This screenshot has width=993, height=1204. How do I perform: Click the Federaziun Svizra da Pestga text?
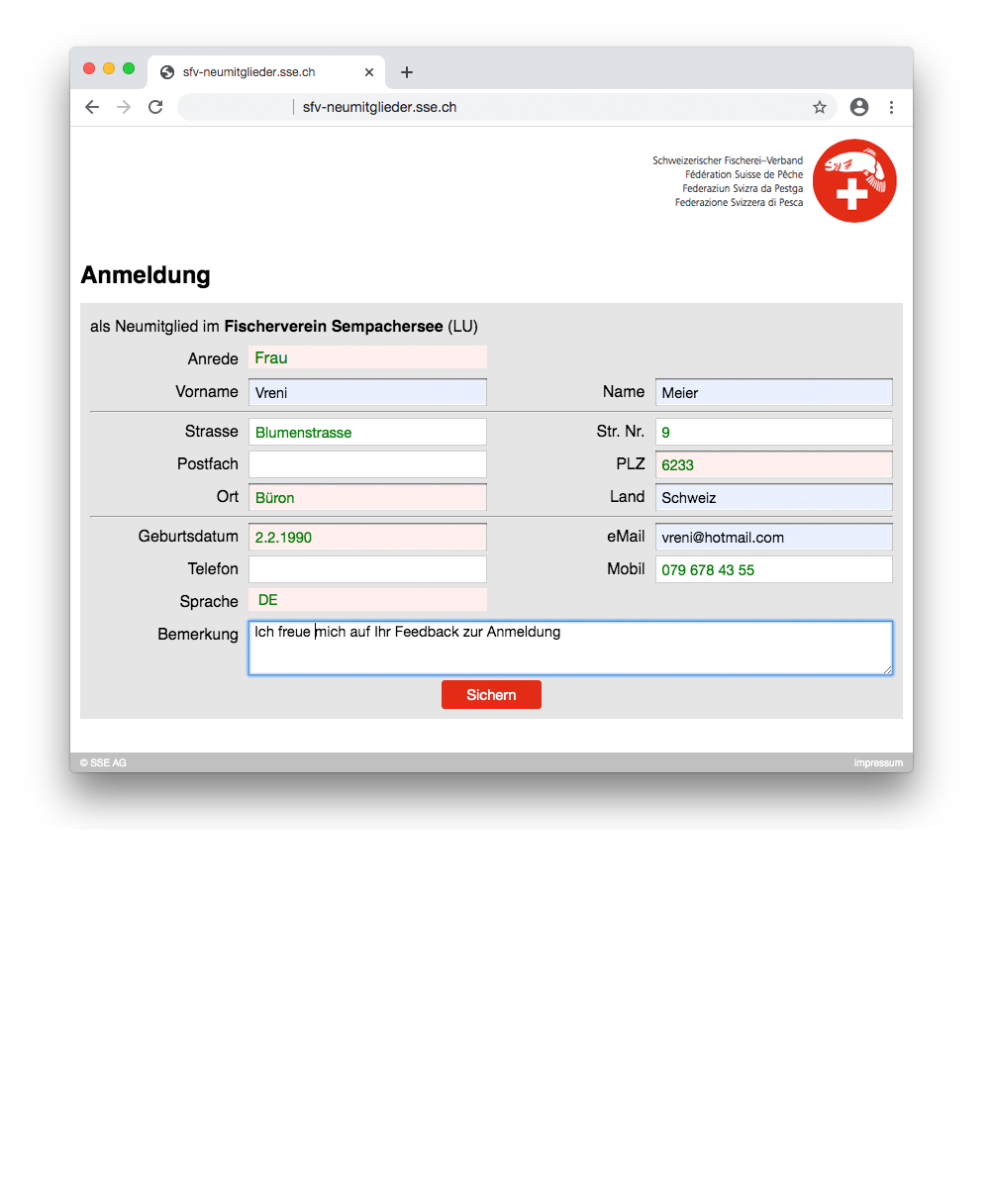point(743,188)
